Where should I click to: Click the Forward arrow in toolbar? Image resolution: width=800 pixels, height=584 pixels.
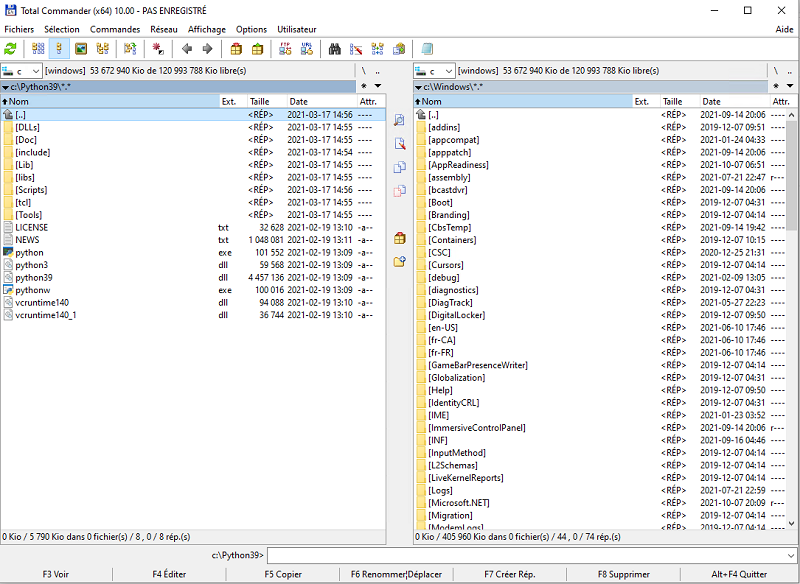pos(208,48)
